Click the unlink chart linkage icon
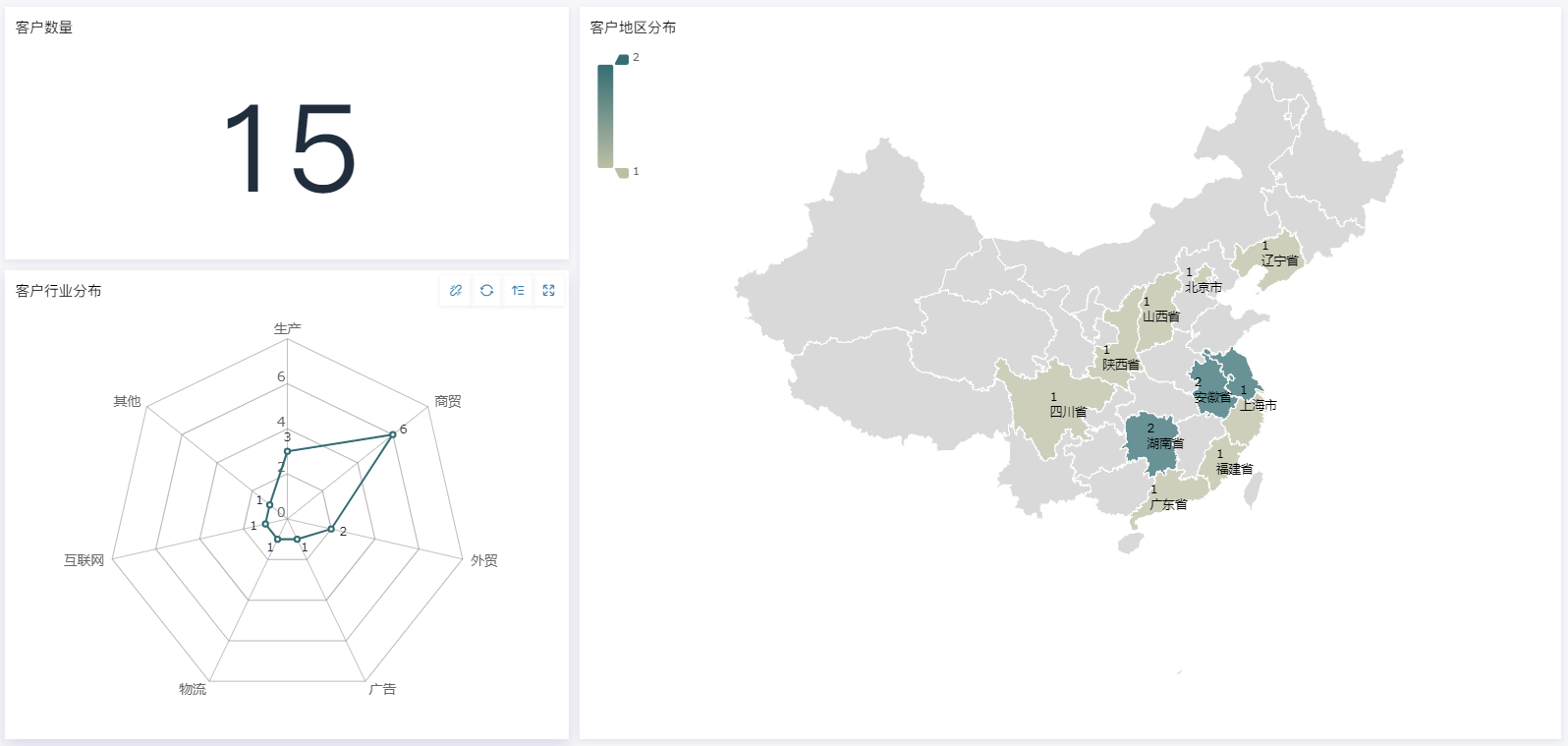1568x746 pixels. pyautogui.click(x=456, y=290)
